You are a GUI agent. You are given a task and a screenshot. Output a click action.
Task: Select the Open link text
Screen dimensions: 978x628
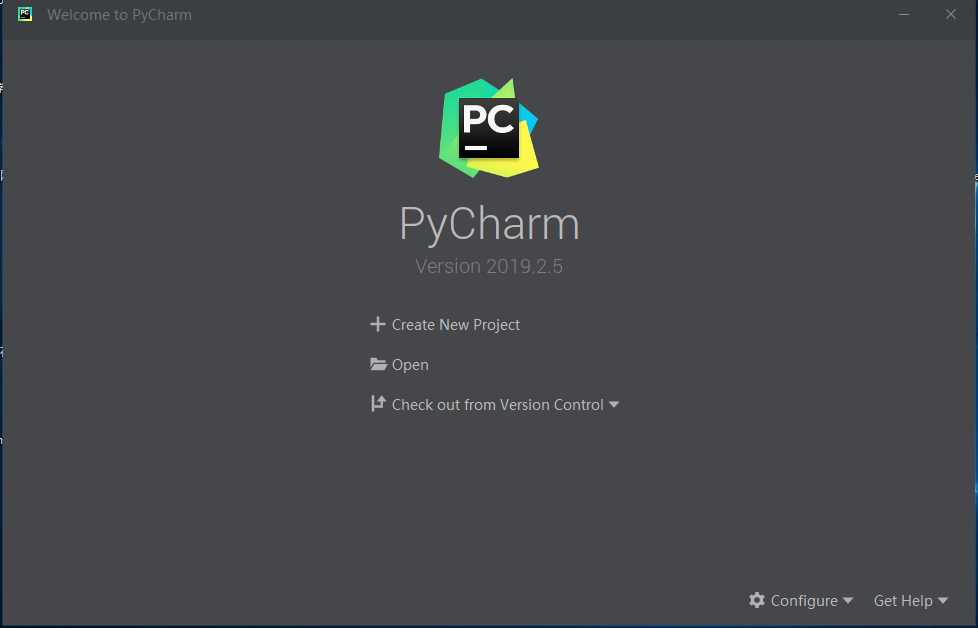click(410, 365)
